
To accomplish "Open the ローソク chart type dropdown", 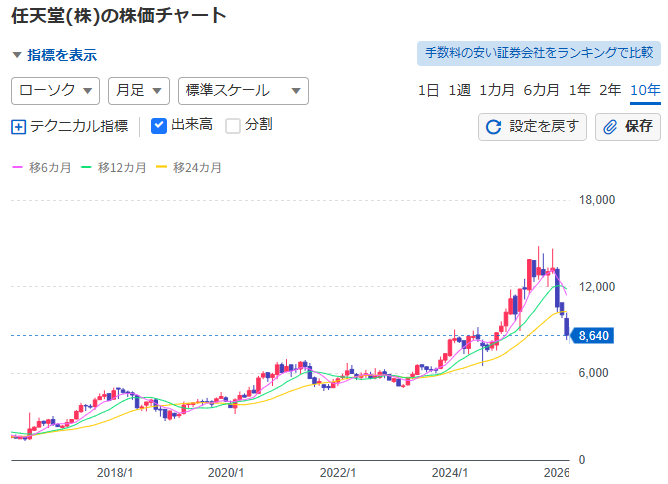I will tap(55, 90).
